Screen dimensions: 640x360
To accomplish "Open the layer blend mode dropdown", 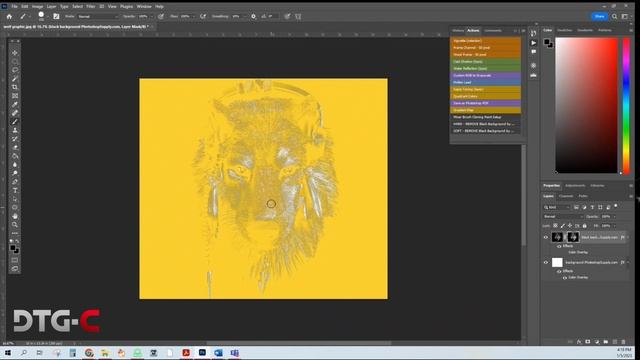I will (x=563, y=216).
